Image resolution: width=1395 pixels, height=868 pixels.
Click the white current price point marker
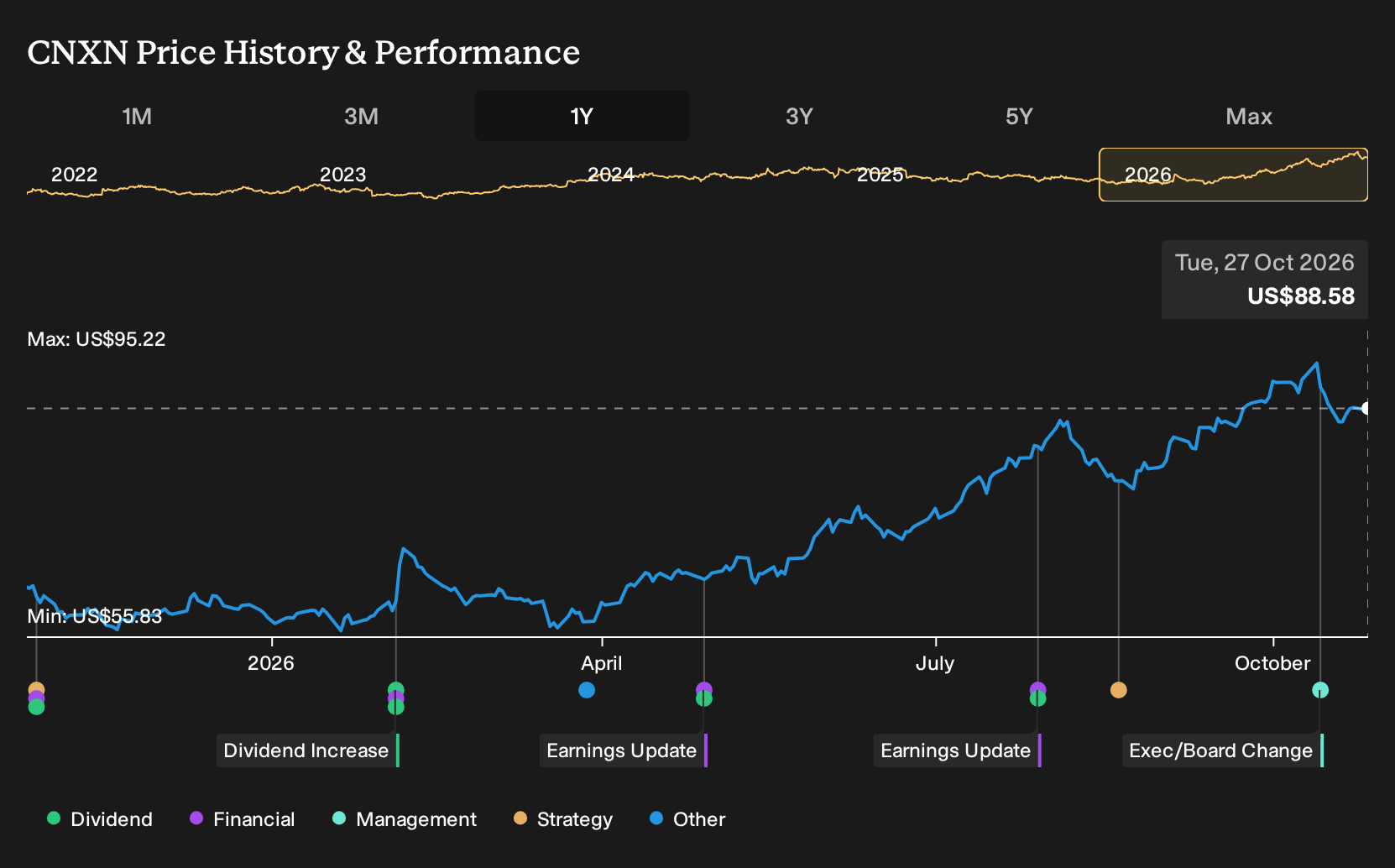click(1366, 409)
